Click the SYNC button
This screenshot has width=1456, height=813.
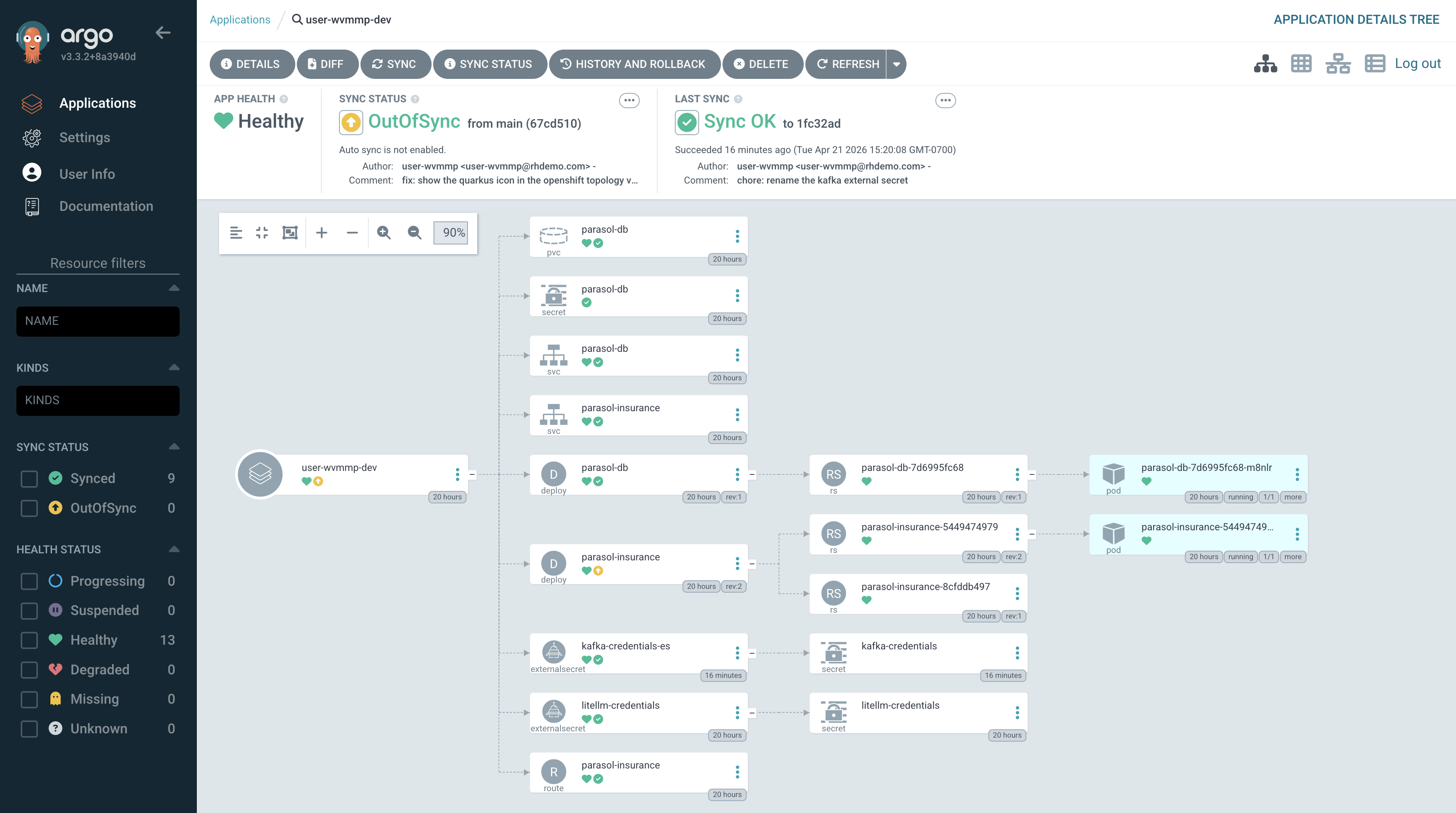(394, 64)
